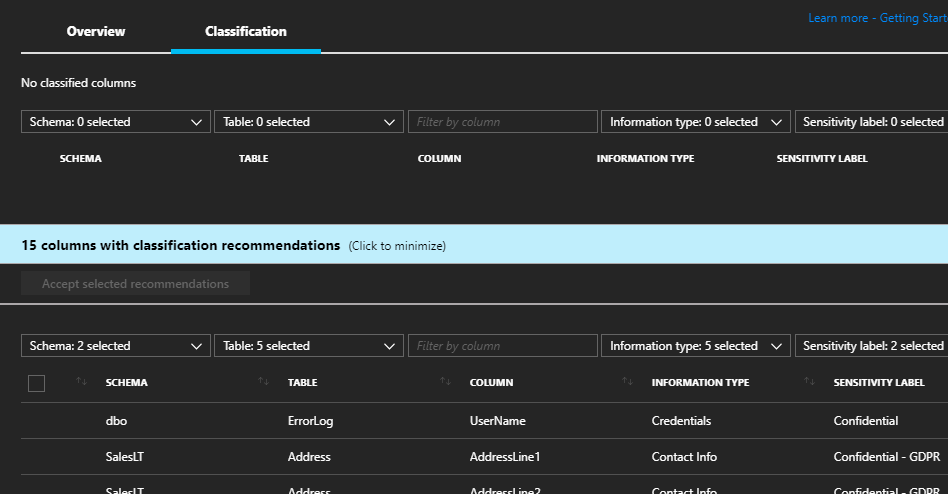Open the 'Table: 0 selected' dropdown
The height and width of the screenshot is (494, 948).
(x=308, y=122)
